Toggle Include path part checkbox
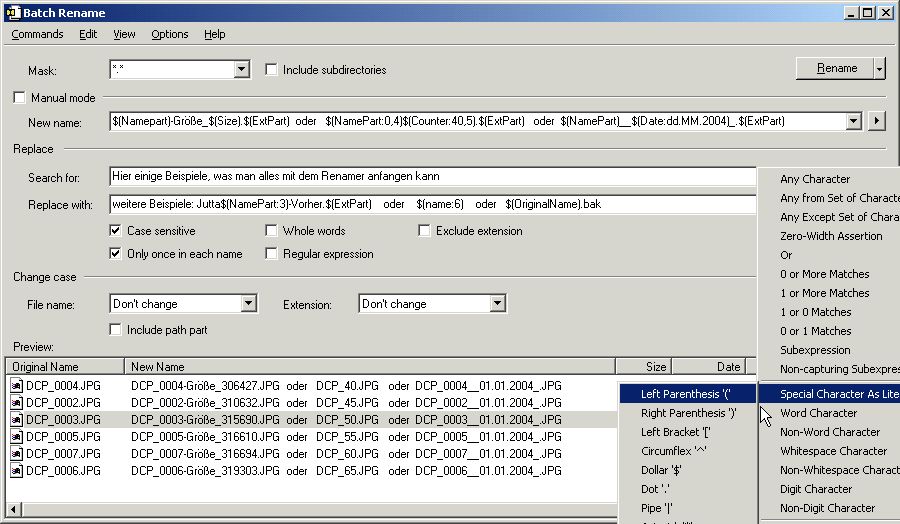Viewport: 900px width, 524px height. 115,329
